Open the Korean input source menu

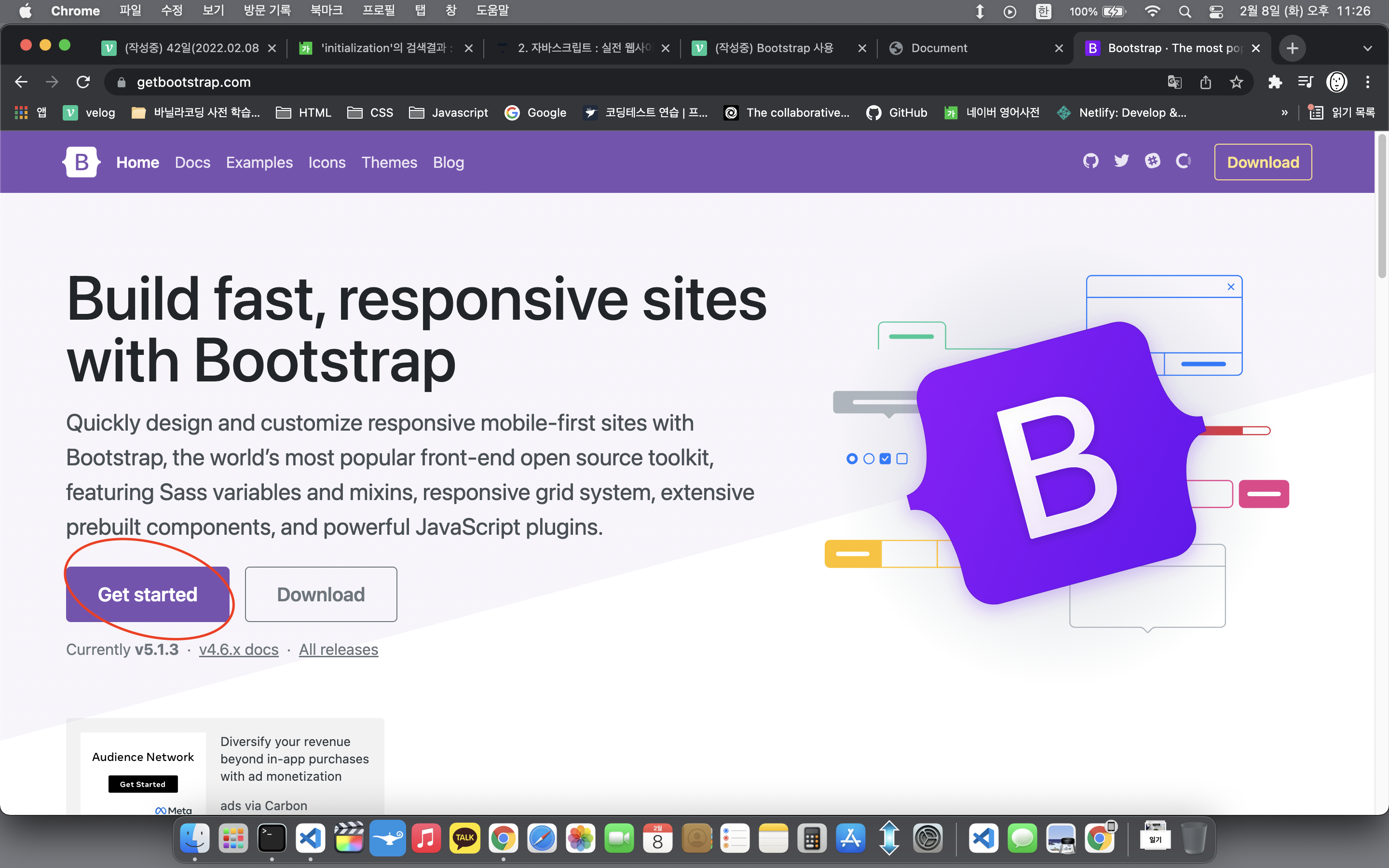click(1043, 12)
